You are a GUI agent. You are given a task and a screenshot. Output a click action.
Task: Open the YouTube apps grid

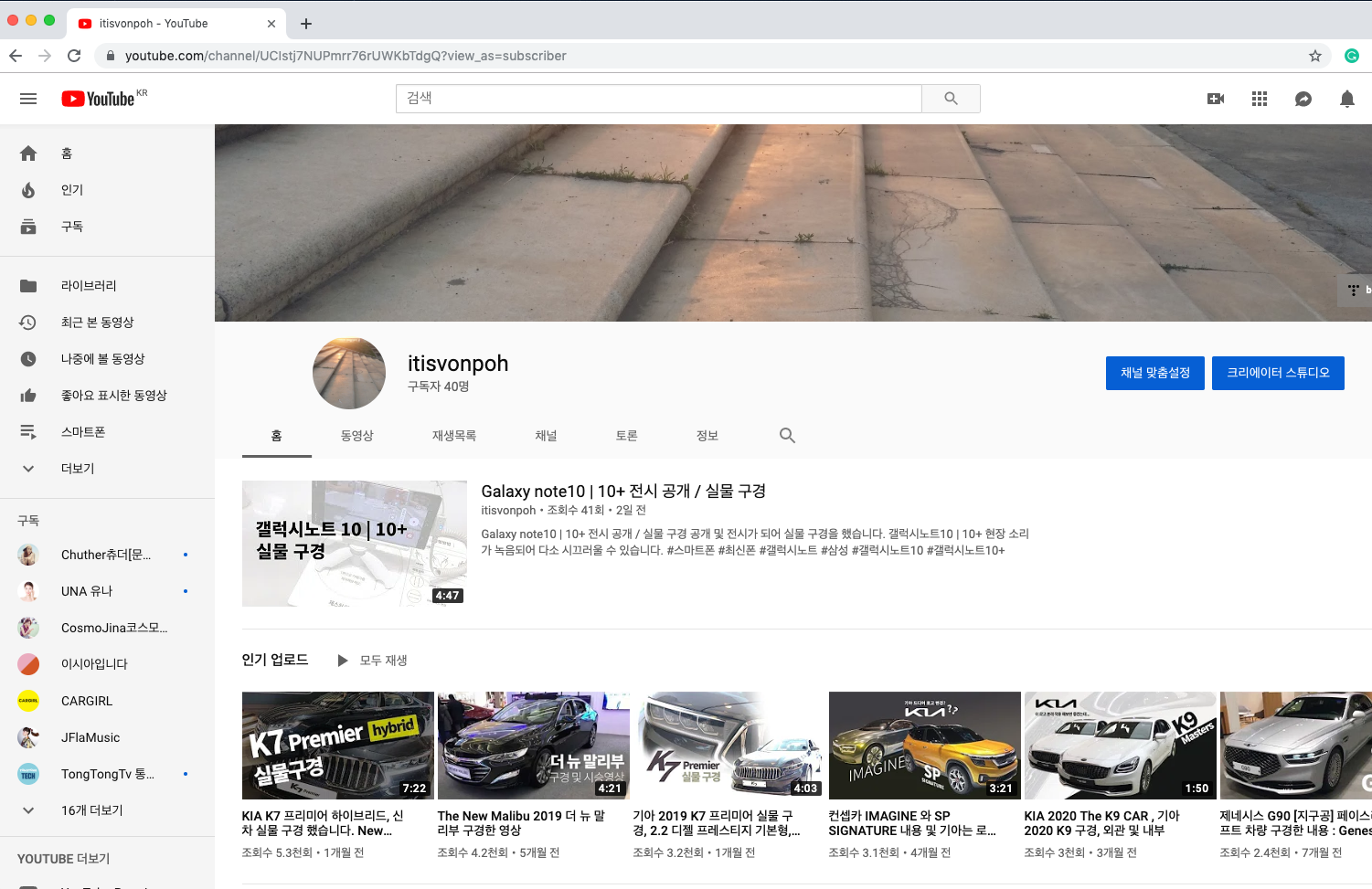pyautogui.click(x=1260, y=99)
